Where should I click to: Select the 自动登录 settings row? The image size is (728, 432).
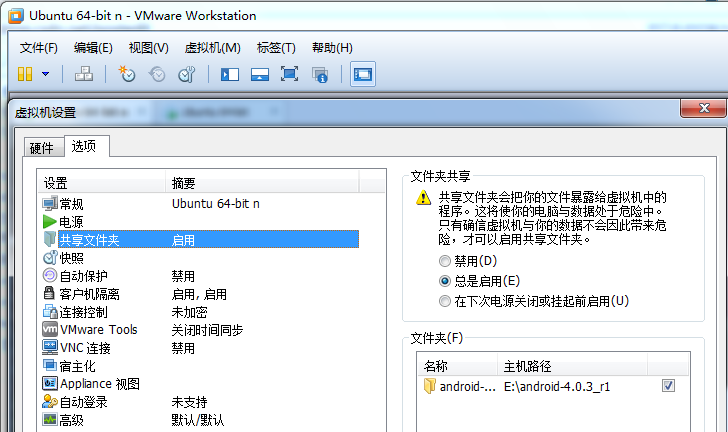pyautogui.click(x=200, y=402)
